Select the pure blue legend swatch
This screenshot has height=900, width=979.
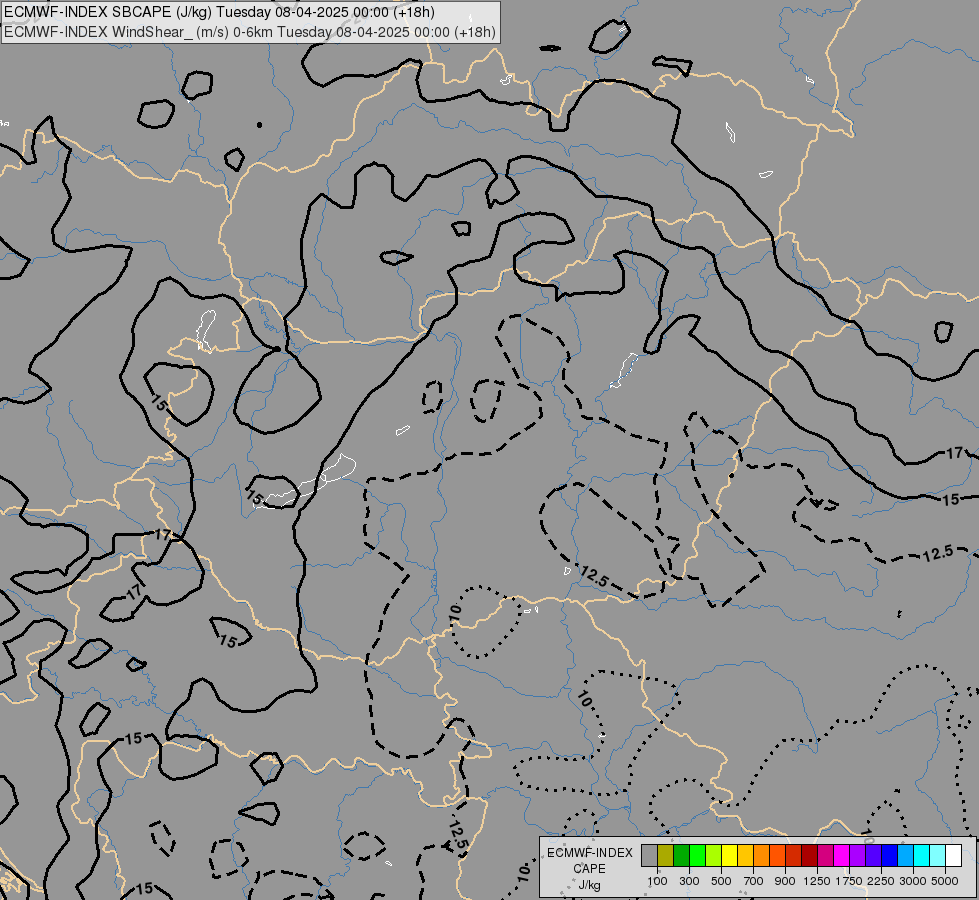pos(890,856)
